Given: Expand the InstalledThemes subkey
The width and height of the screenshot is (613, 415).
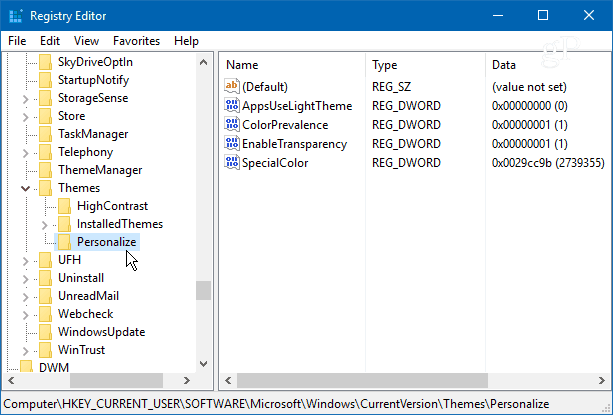Looking at the screenshot, I should coord(44,224).
